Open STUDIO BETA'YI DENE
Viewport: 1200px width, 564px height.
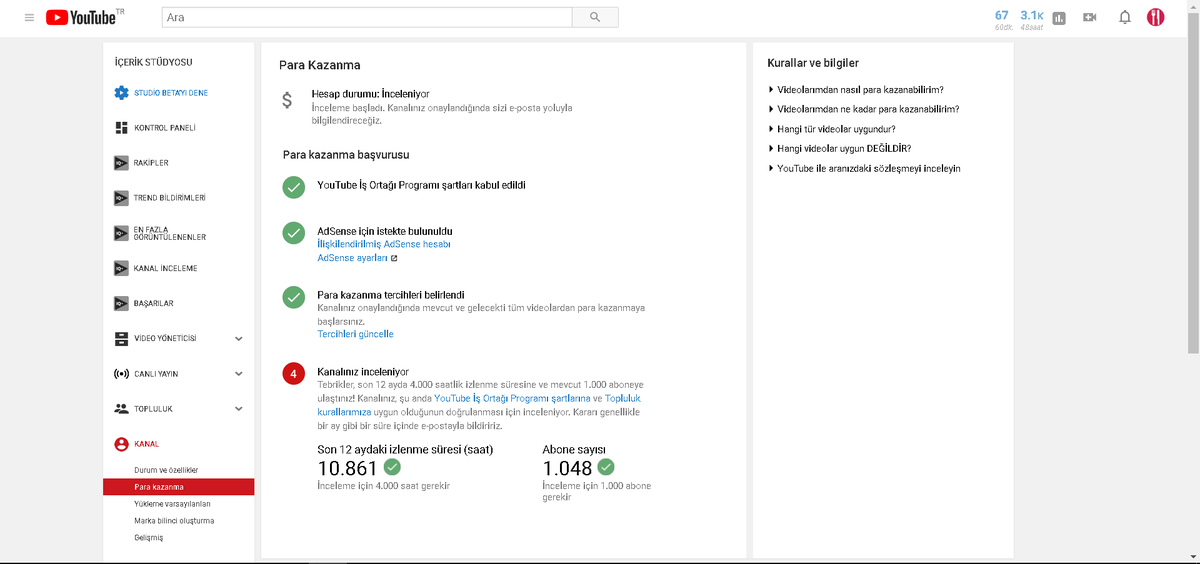[x=171, y=93]
